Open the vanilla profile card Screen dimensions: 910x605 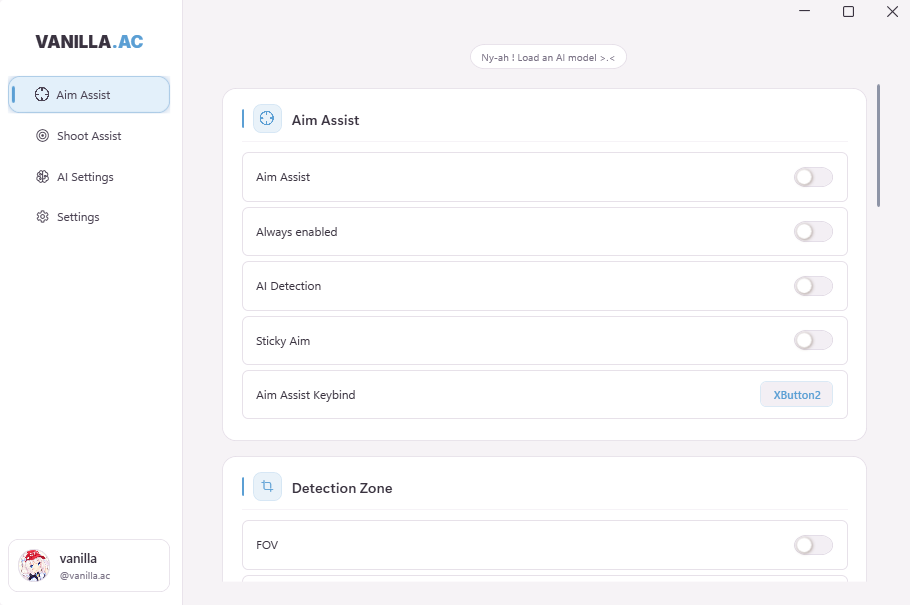[x=89, y=566]
